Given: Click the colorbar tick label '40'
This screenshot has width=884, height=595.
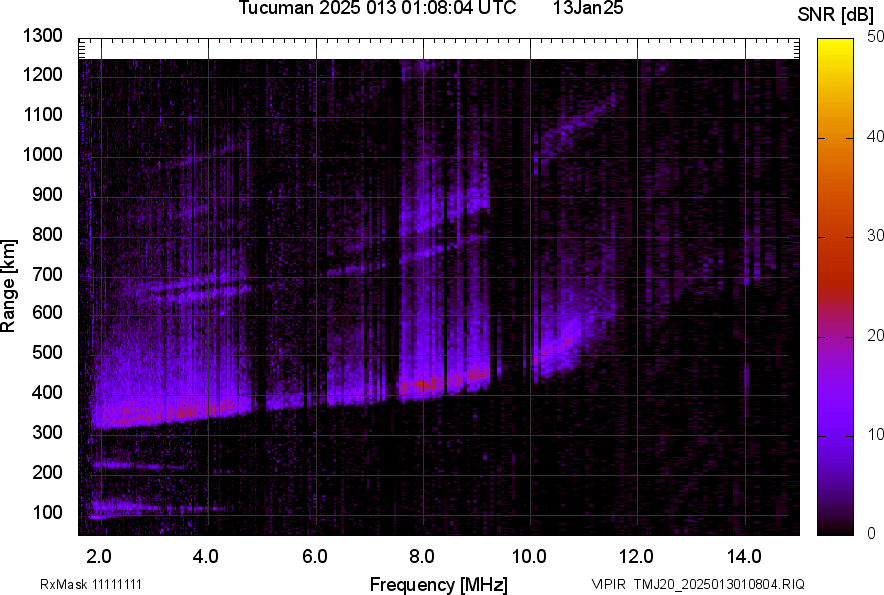Looking at the screenshot, I should pos(875,137).
